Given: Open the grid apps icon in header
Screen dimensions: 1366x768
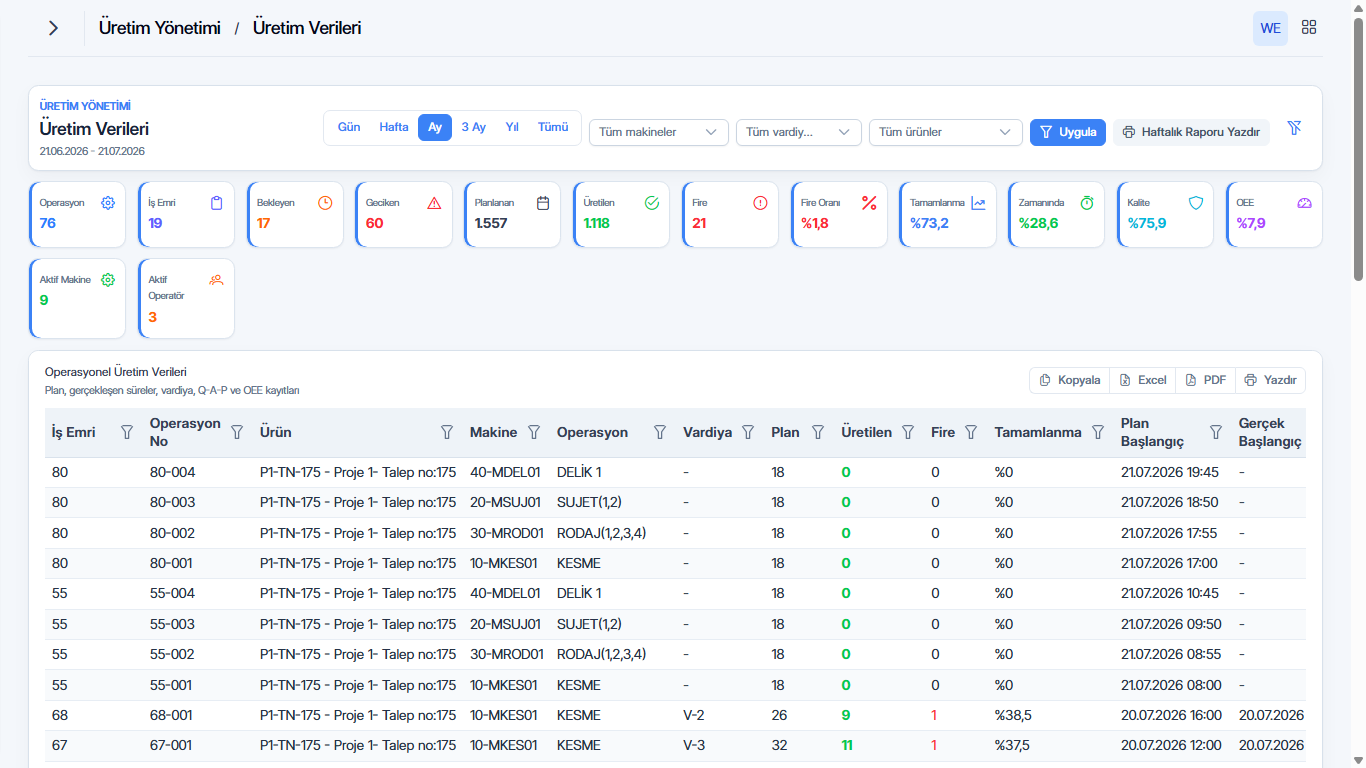Looking at the screenshot, I should pos(1309,28).
